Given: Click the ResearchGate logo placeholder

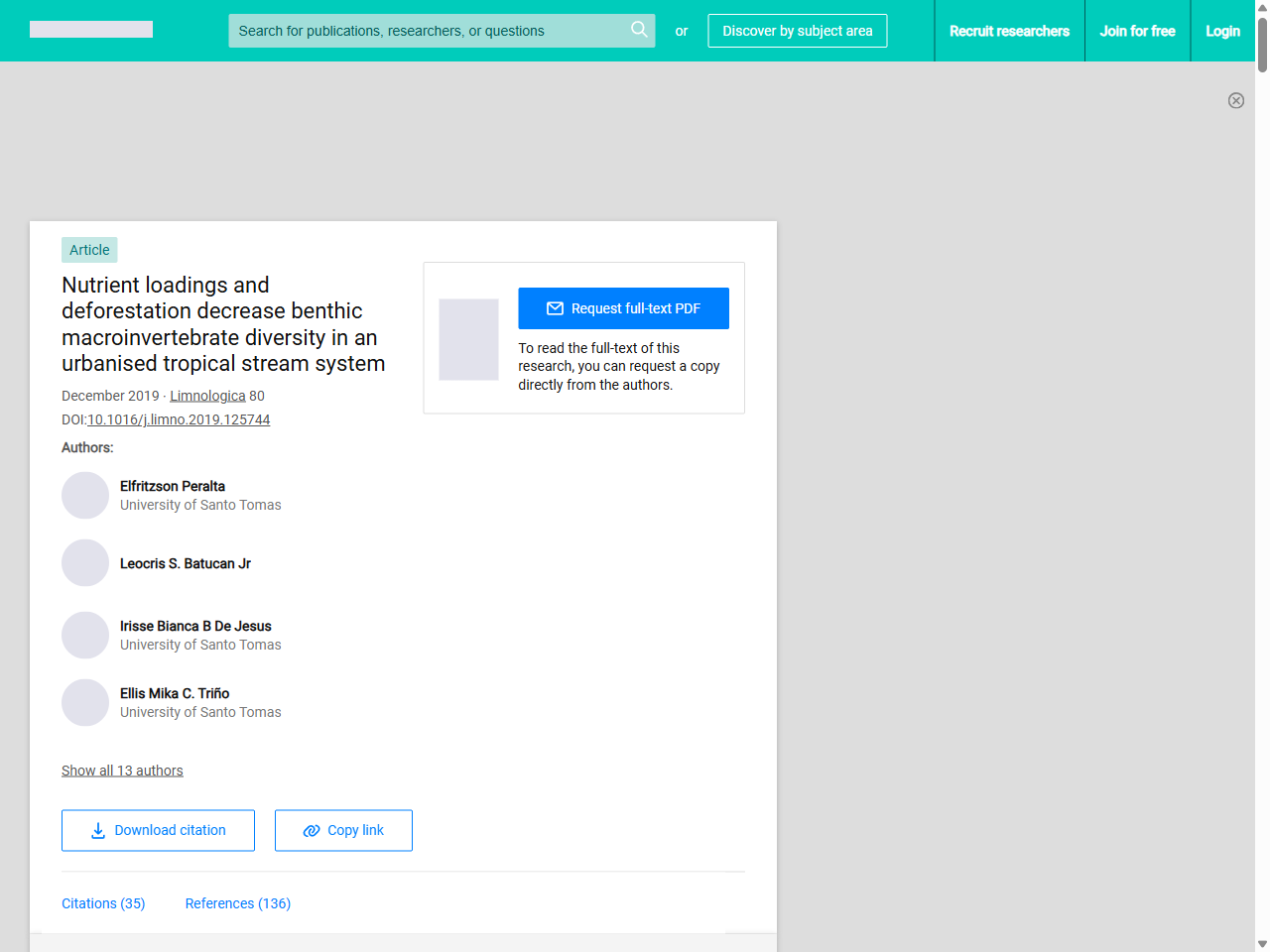Looking at the screenshot, I should 90,29.
